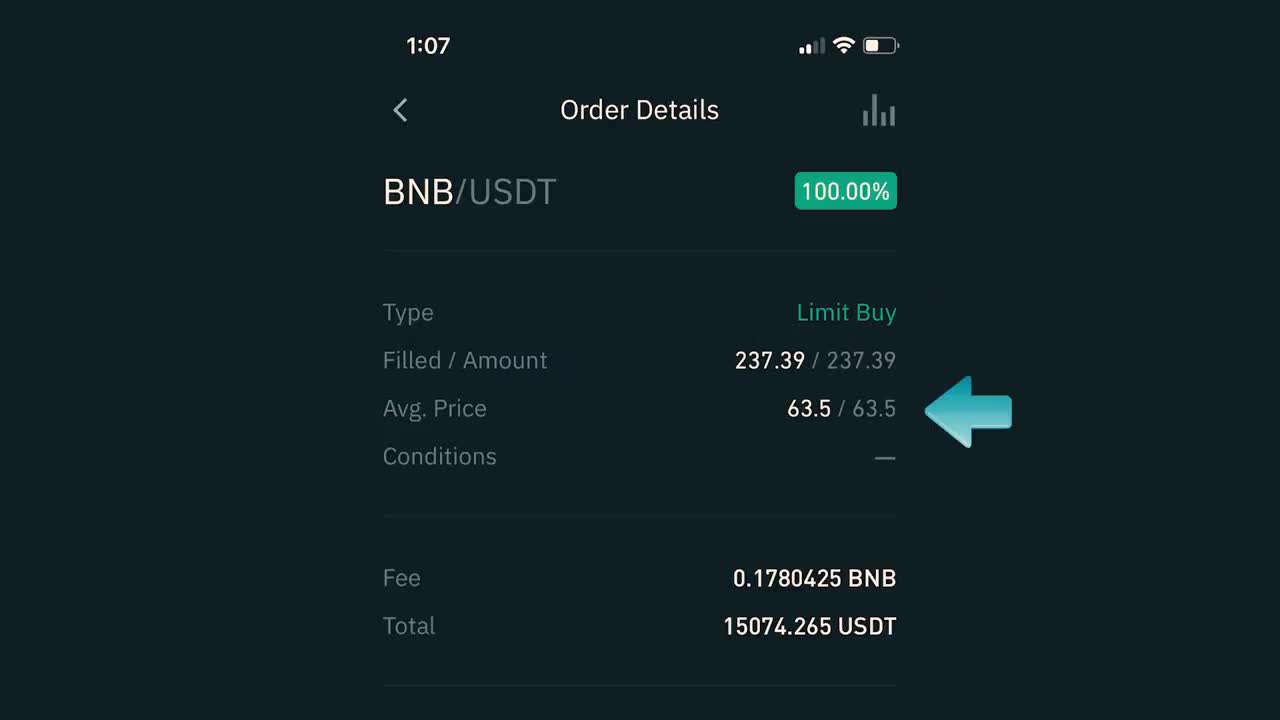Tap the Conditions dash value
The height and width of the screenshot is (720, 1280).
[x=884, y=458]
